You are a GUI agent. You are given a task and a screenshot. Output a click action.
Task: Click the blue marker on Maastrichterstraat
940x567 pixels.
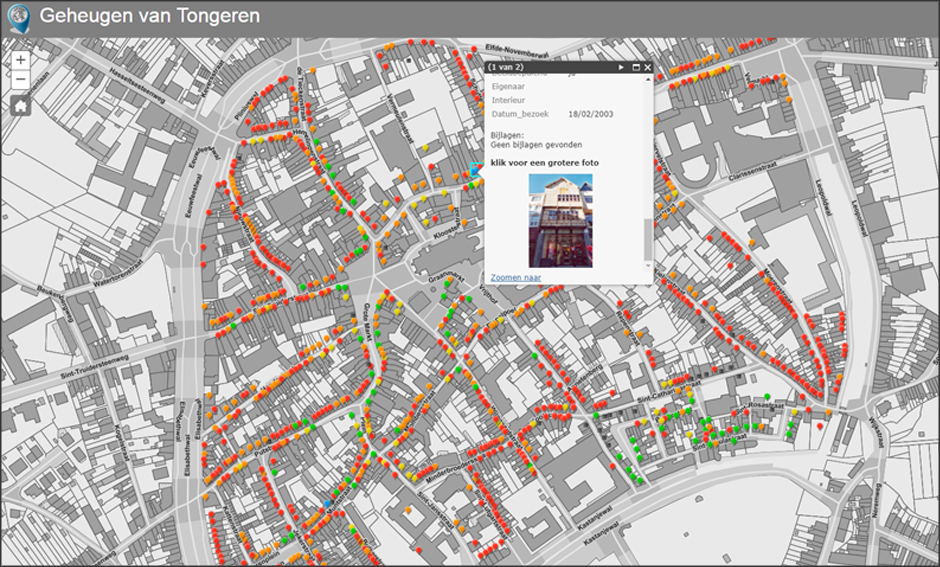327,502
